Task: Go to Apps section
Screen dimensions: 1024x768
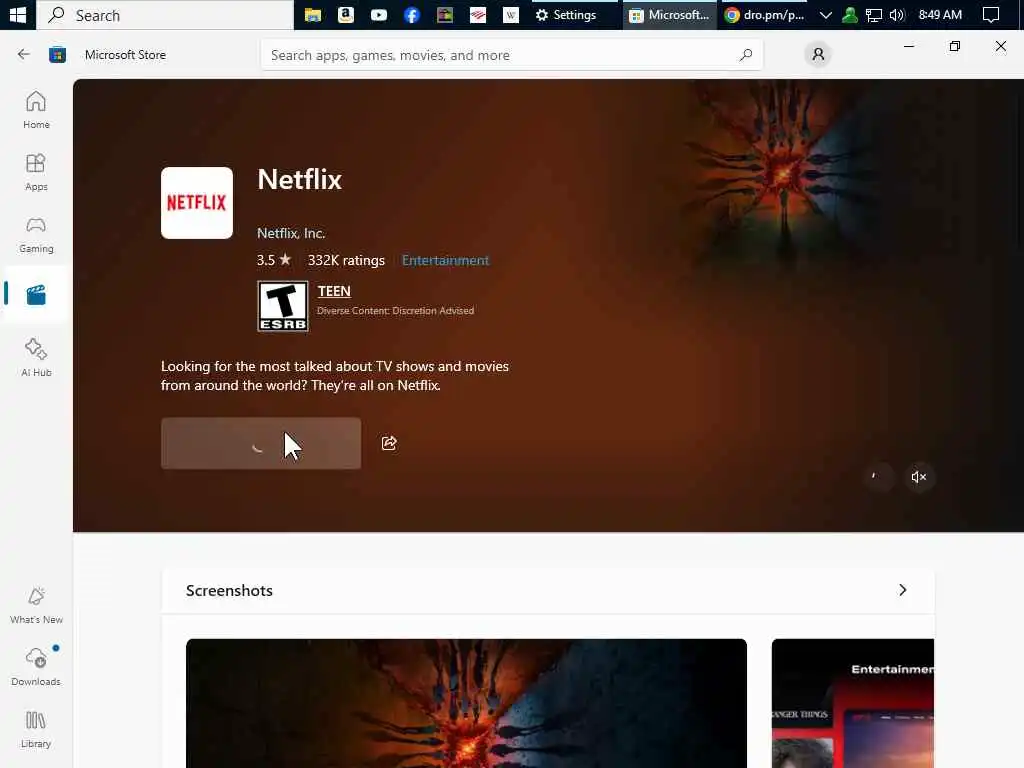Action: click(x=36, y=172)
